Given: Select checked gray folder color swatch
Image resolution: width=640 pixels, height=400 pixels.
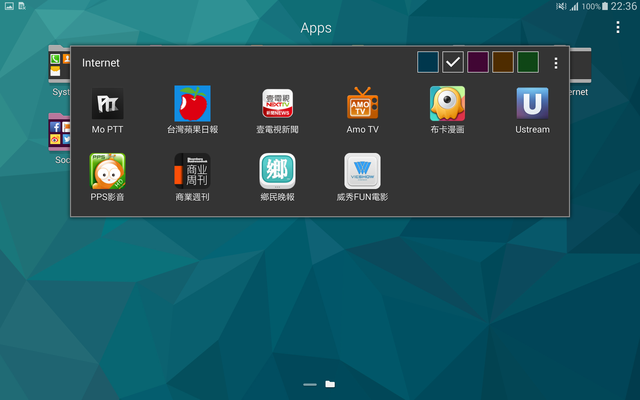Looking at the screenshot, I should click(x=453, y=62).
